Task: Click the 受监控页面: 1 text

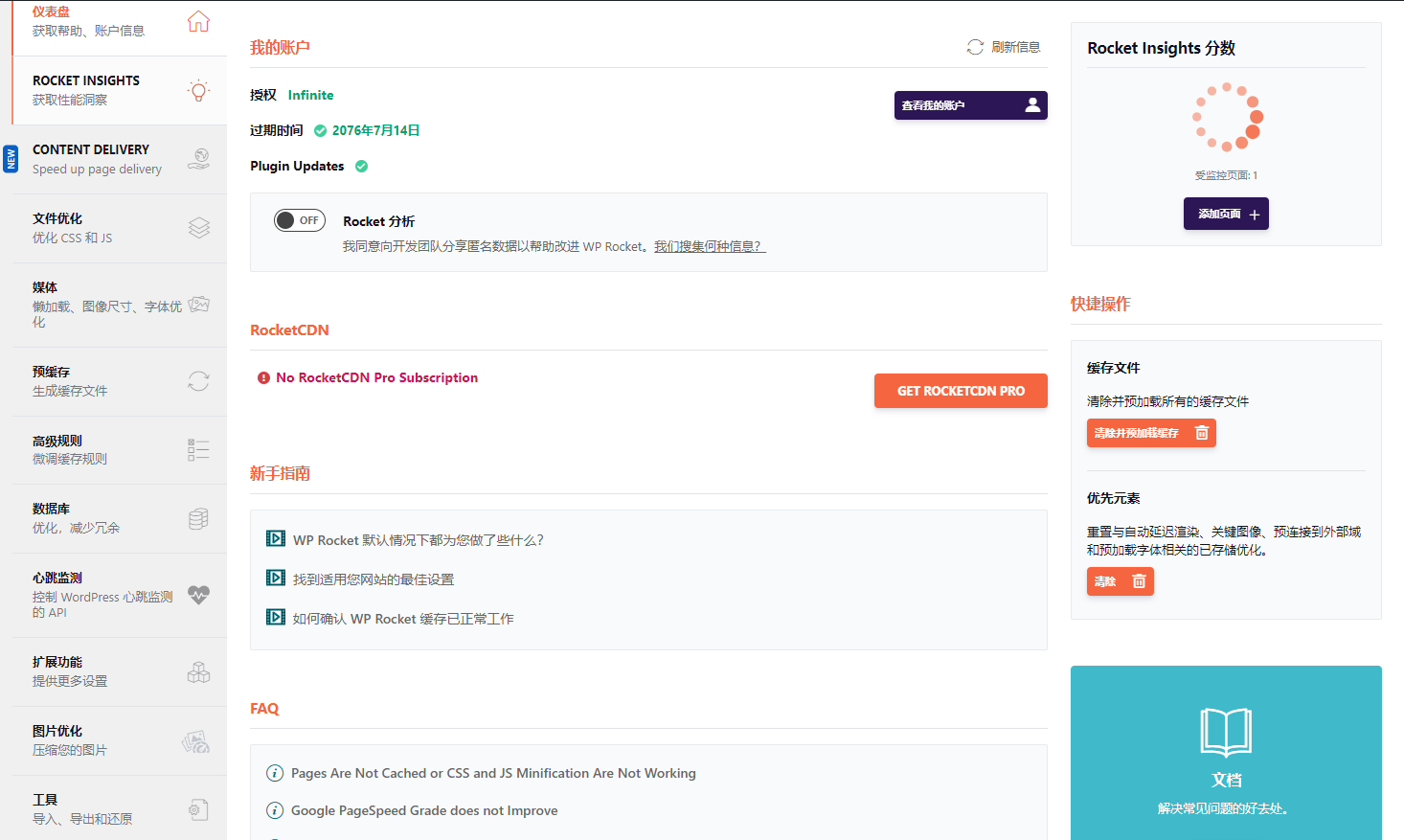Action: coord(1226,175)
